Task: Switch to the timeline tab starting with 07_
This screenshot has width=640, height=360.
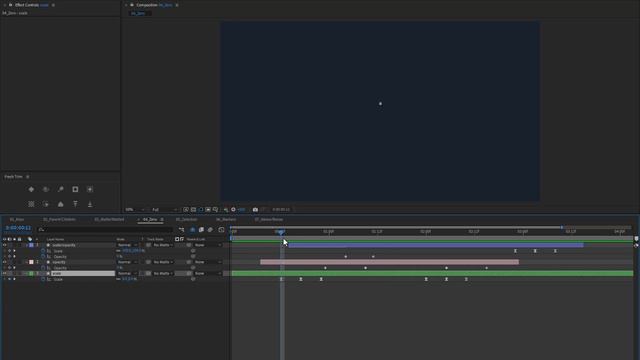Action: 269,220
